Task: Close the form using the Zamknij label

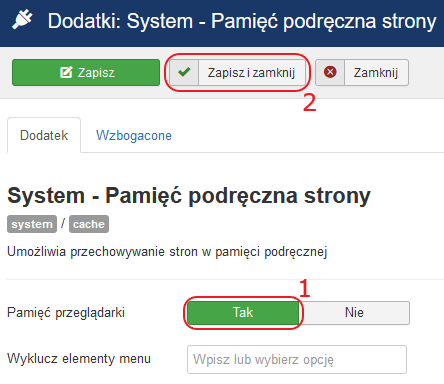Action: [x=376, y=72]
